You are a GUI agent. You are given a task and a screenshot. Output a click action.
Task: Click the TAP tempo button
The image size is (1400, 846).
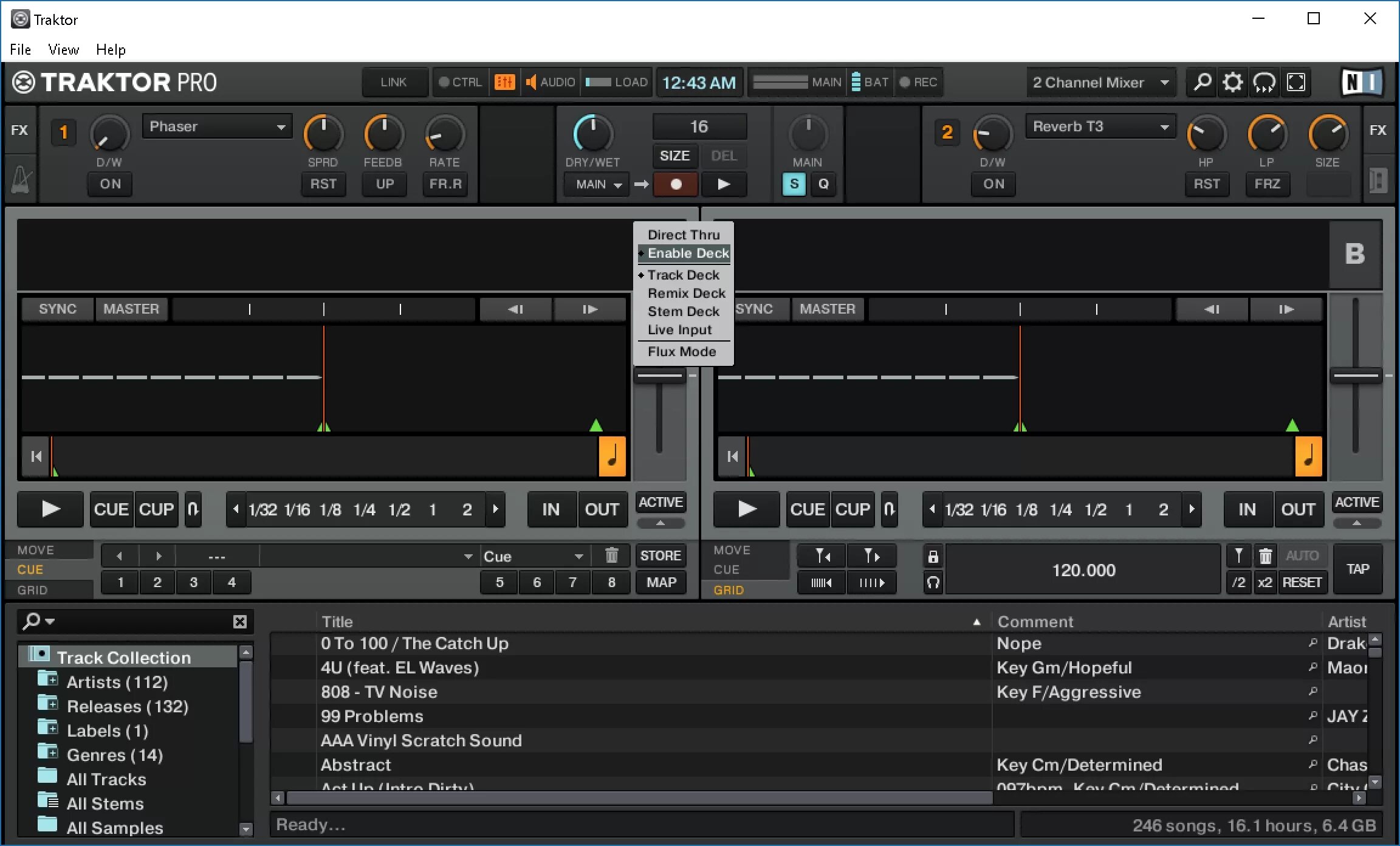(1357, 569)
